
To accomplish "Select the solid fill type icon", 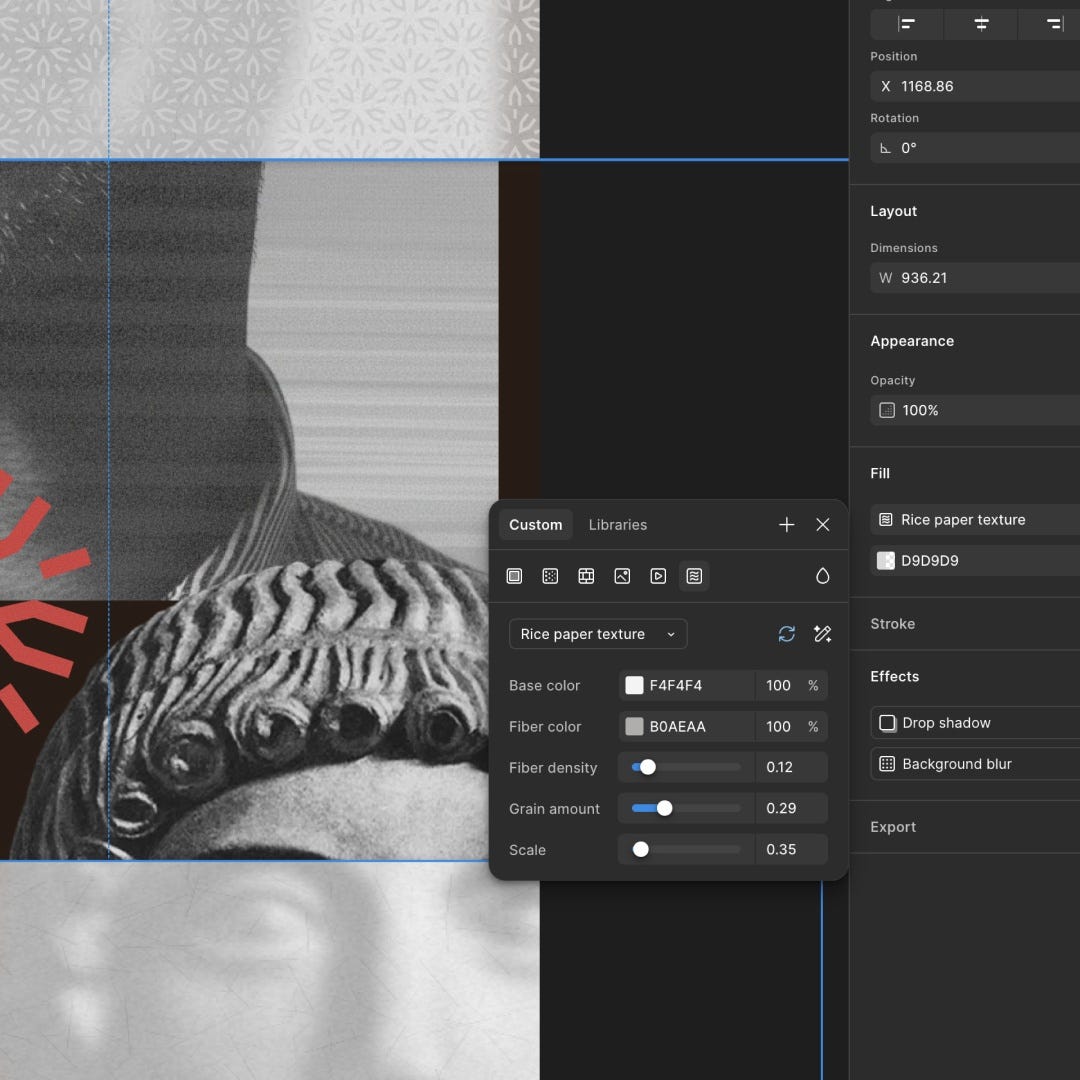I will (x=515, y=576).
